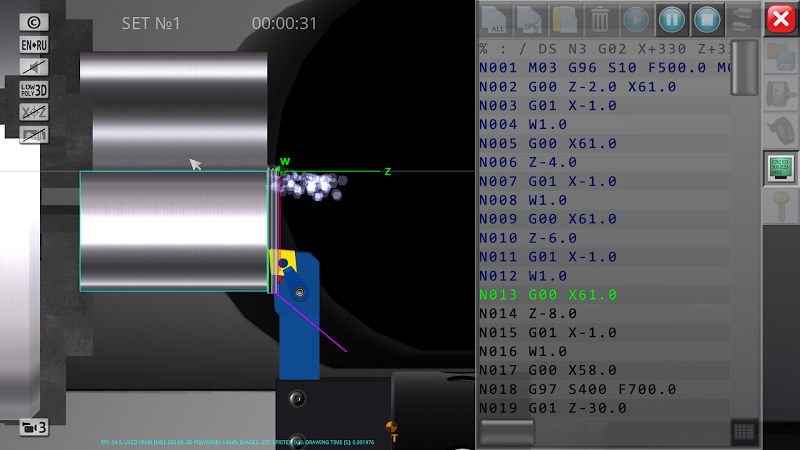Open the workpiece swap icon
Image resolution: width=800 pixels, height=450 pixels.
tap(742, 20)
